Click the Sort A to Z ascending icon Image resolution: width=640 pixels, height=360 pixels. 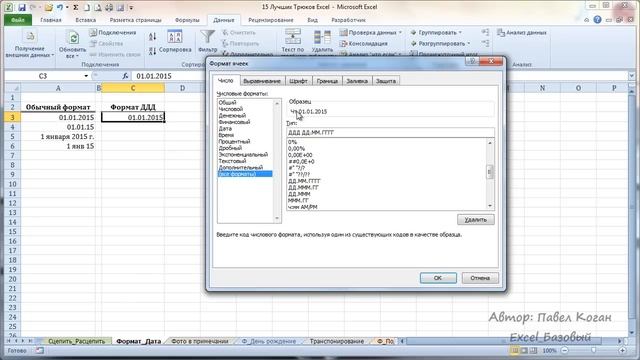coord(152,37)
